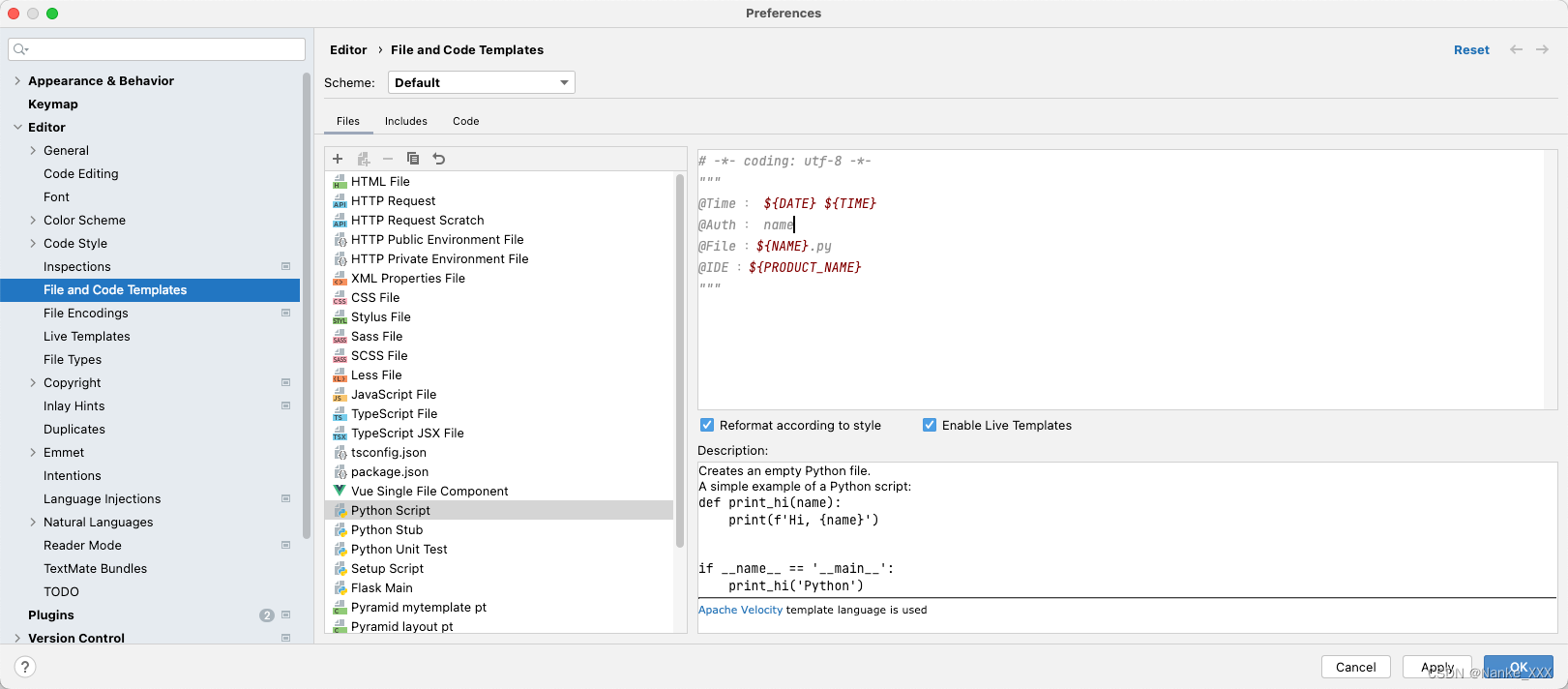Expand the Copyright node arrow
The height and width of the screenshot is (689, 1568).
pos(33,382)
